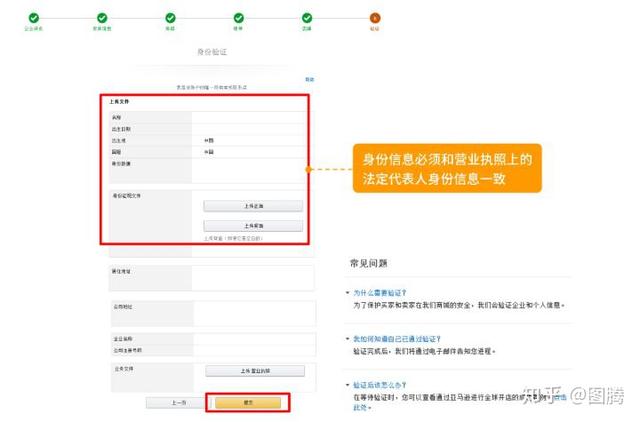Open the 验证后该怎么办？ question link

380,385
